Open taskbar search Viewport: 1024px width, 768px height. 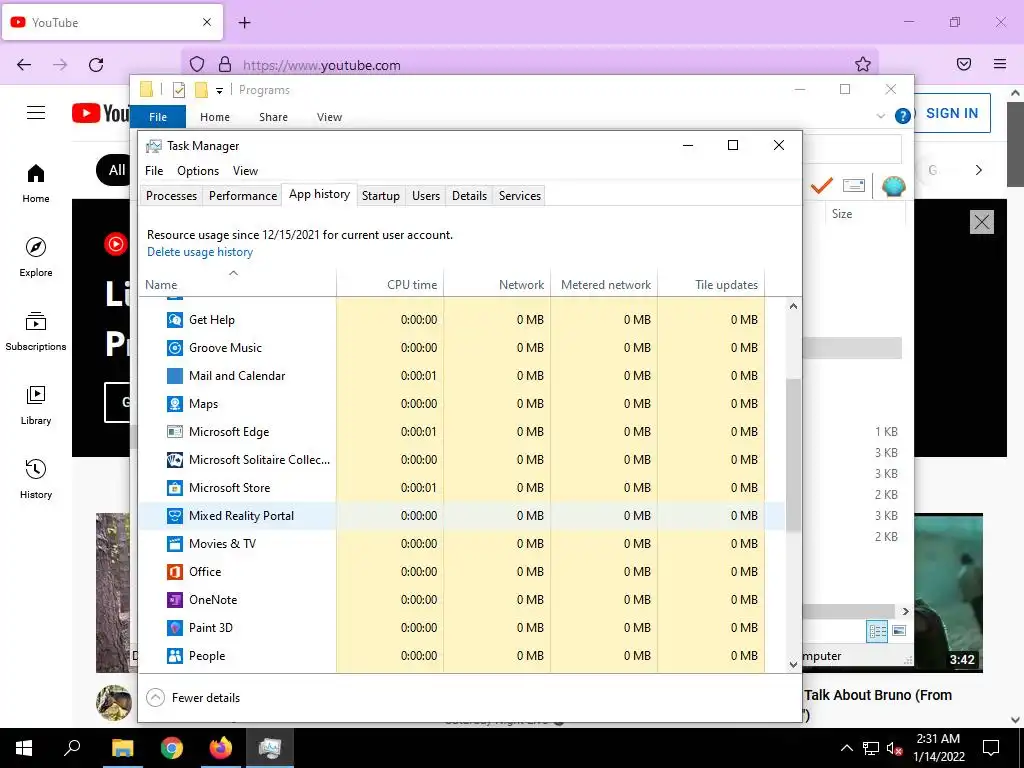[x=72, y=748]
